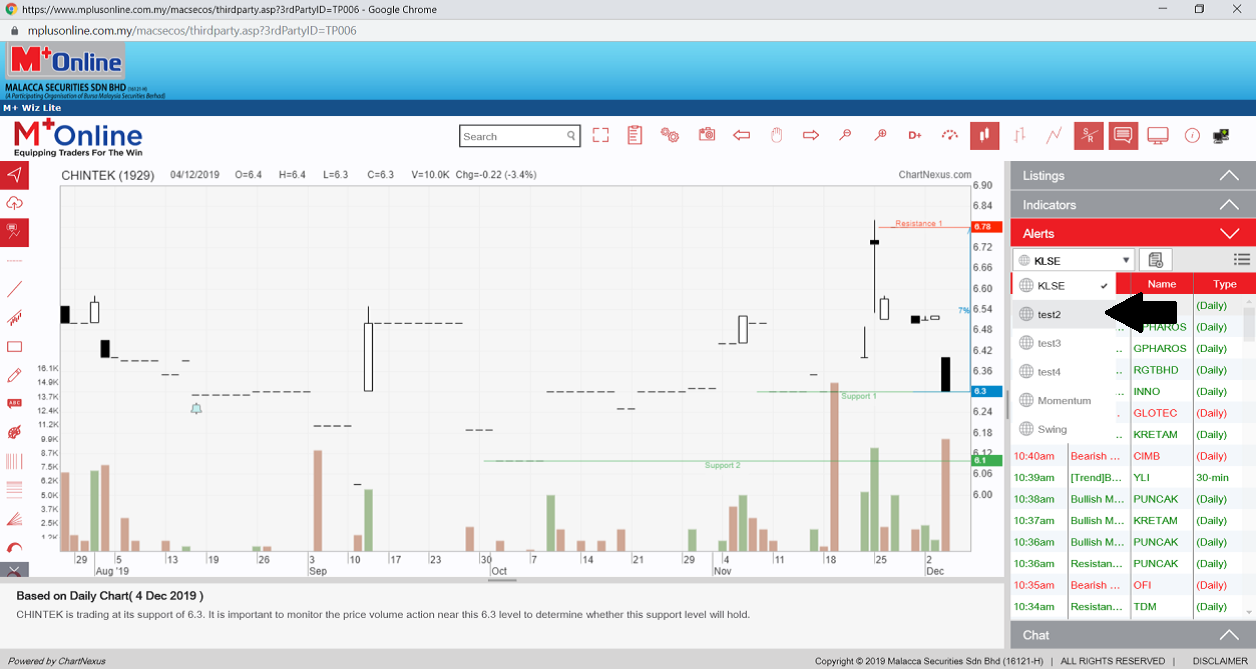Select the pan hand tool
The width and height of the screenshot is (1256, 669).
[x=776, y=135]
